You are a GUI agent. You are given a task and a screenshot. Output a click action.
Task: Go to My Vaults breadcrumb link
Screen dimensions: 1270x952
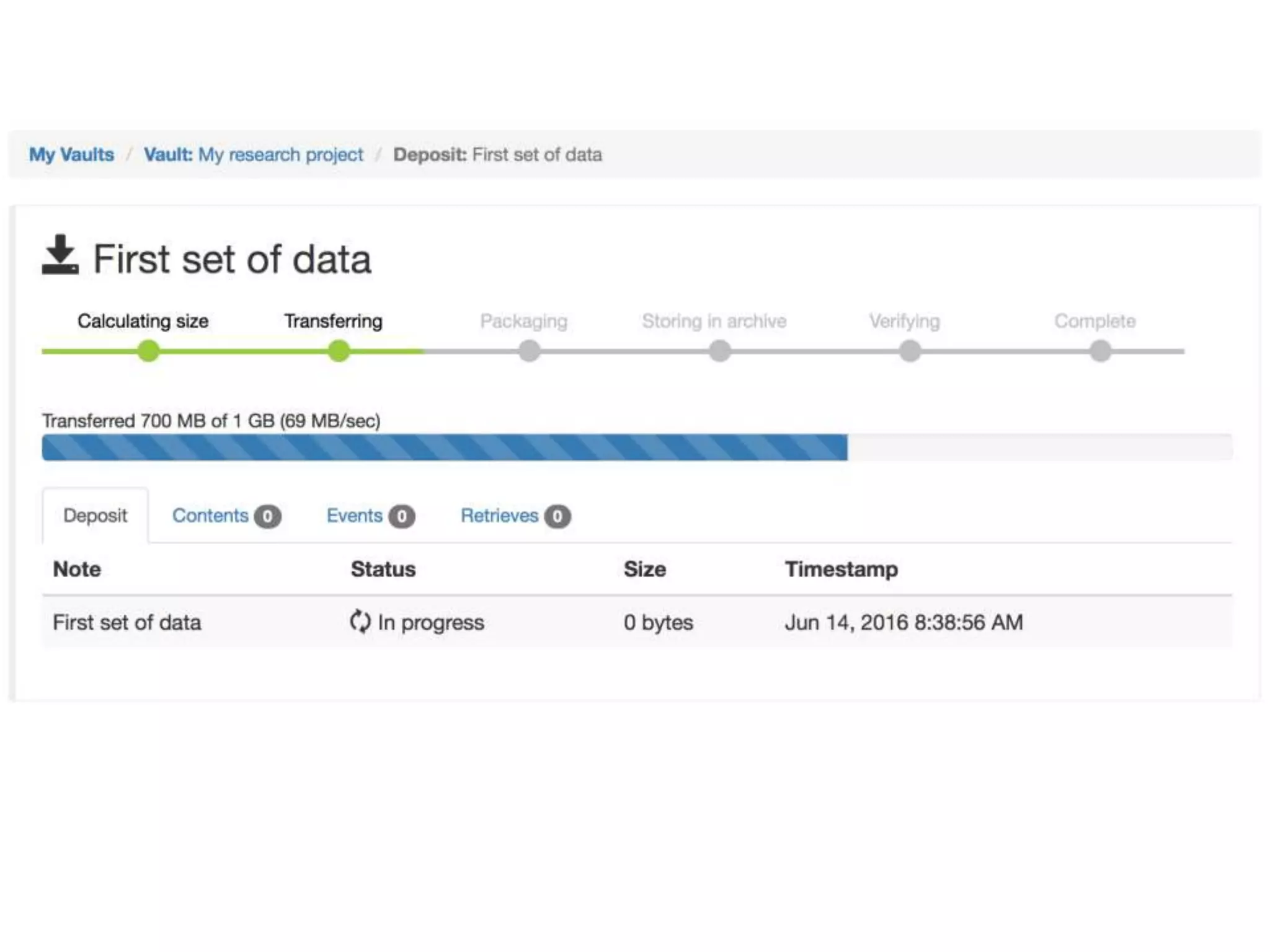pyautogui.click(x=71, y=154)
